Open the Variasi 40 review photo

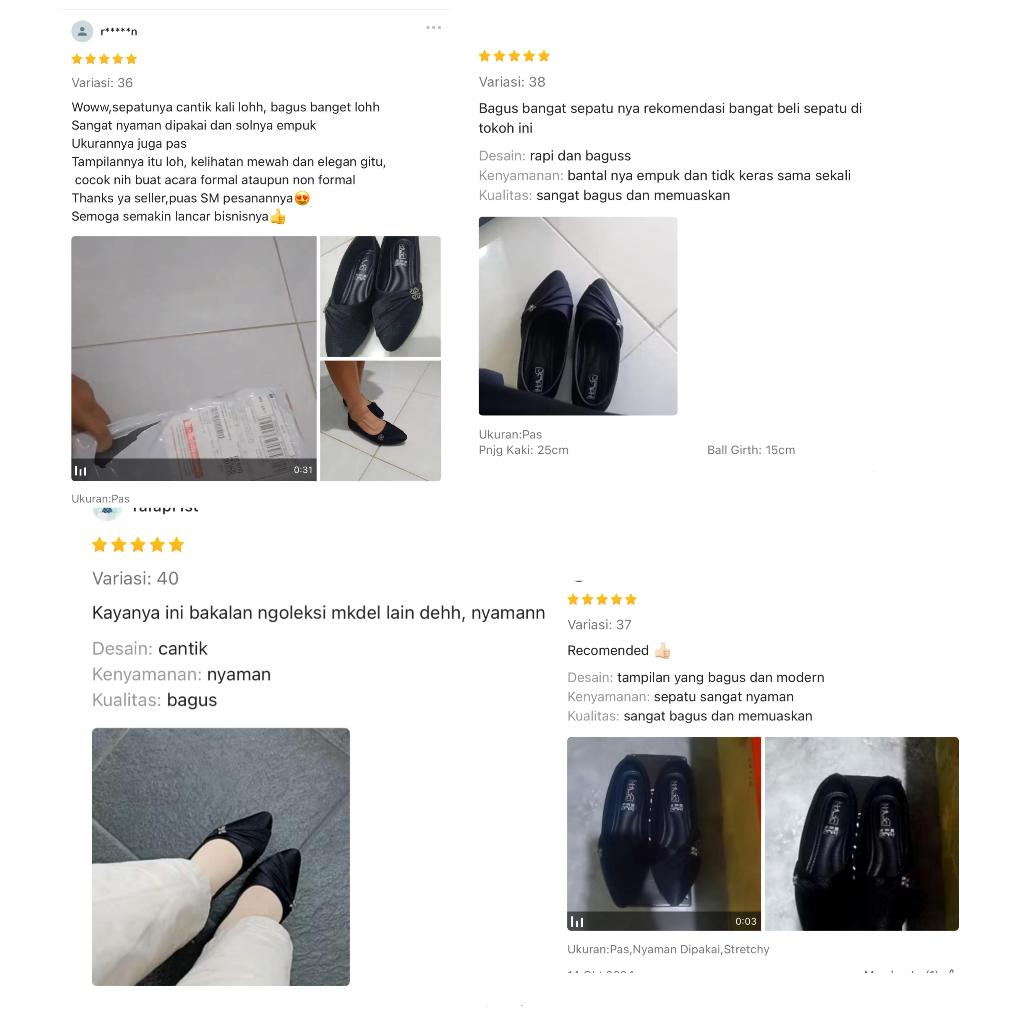coord(221,857)
